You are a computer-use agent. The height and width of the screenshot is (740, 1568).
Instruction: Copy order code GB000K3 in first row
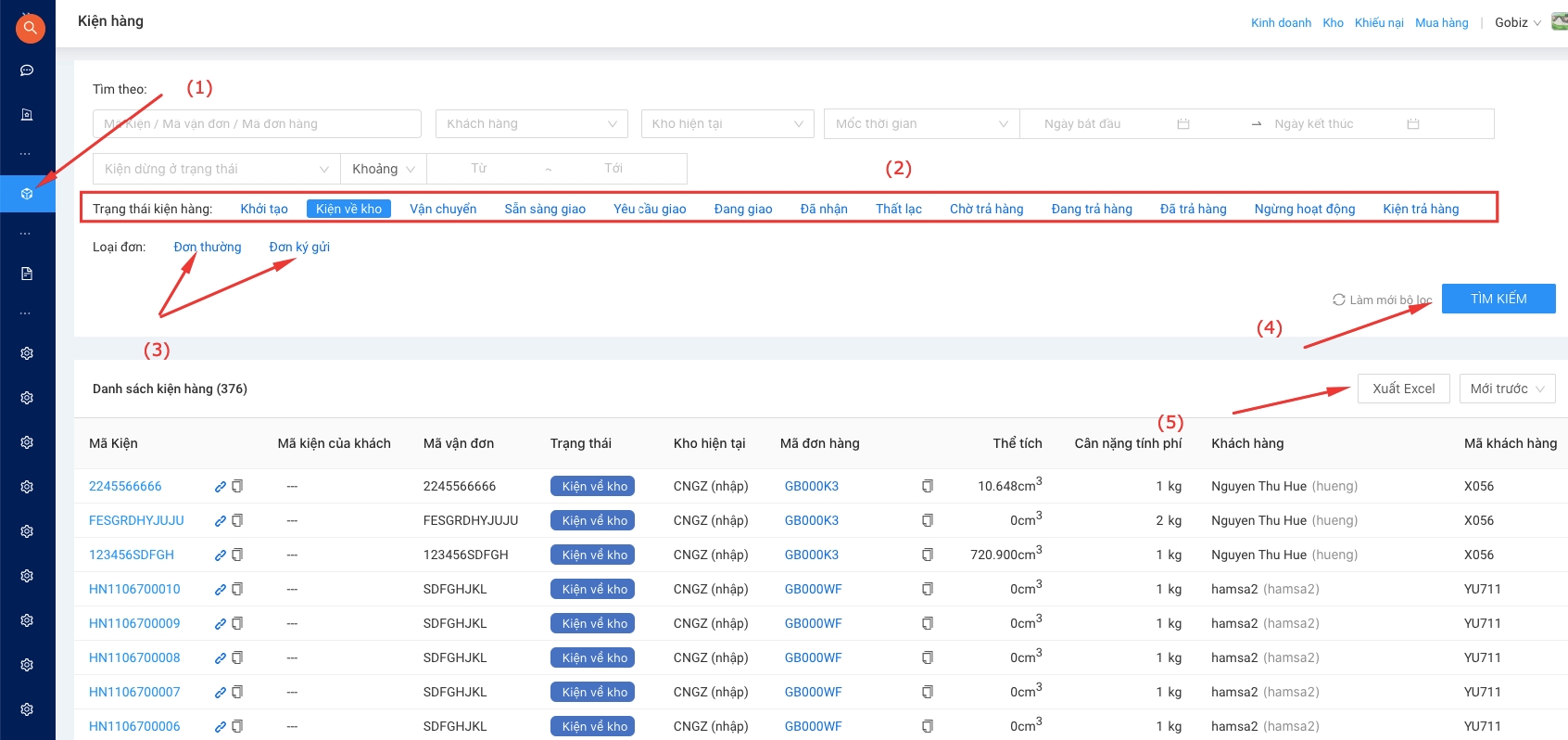tap(927, 486)
